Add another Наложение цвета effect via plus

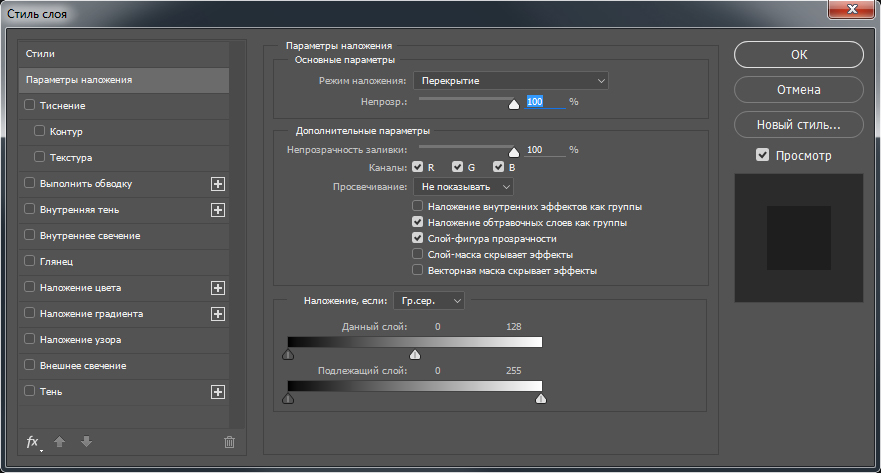coord(218,288)
